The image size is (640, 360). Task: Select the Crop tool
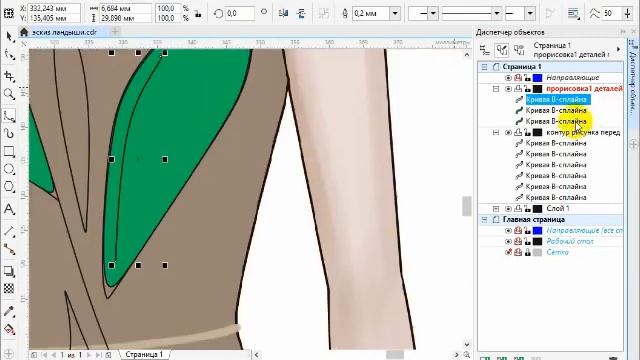9,76
